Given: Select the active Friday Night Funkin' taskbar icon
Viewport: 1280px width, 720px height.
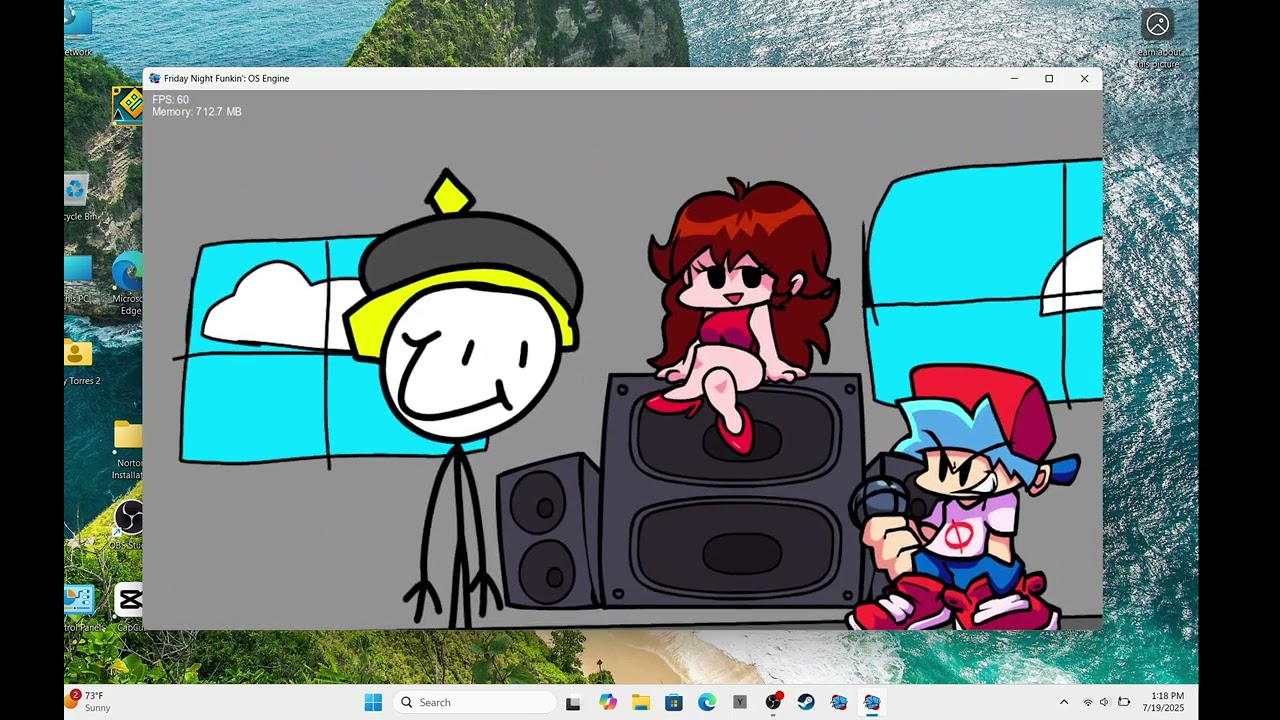Looking at the screenshot, I should pyautogui.click(x=872, y=702).
